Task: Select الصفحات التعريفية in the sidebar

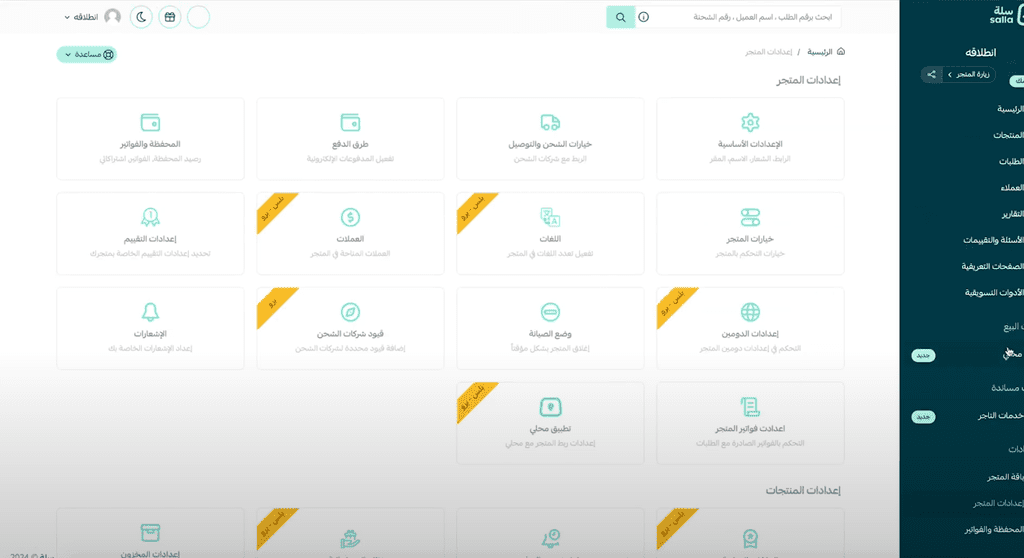Action: (x=993, y=266)
